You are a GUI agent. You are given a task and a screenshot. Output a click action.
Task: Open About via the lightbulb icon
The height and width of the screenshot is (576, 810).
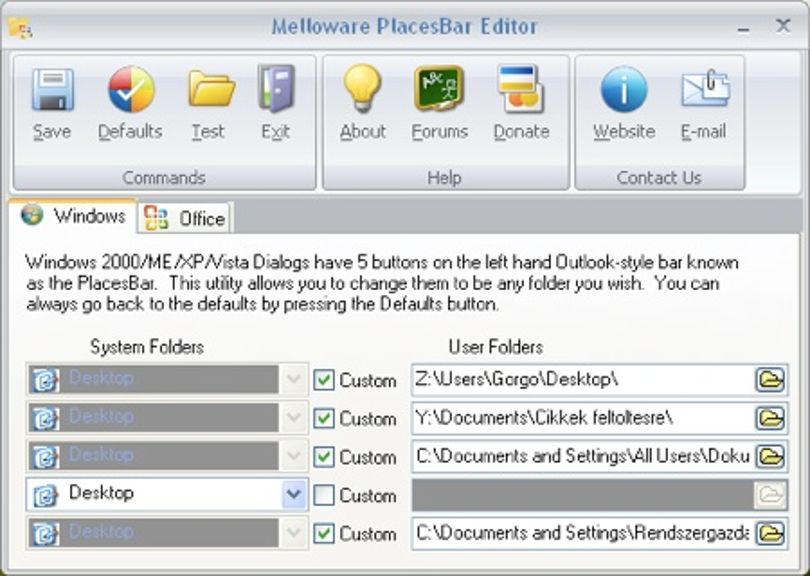click(363, 89)
